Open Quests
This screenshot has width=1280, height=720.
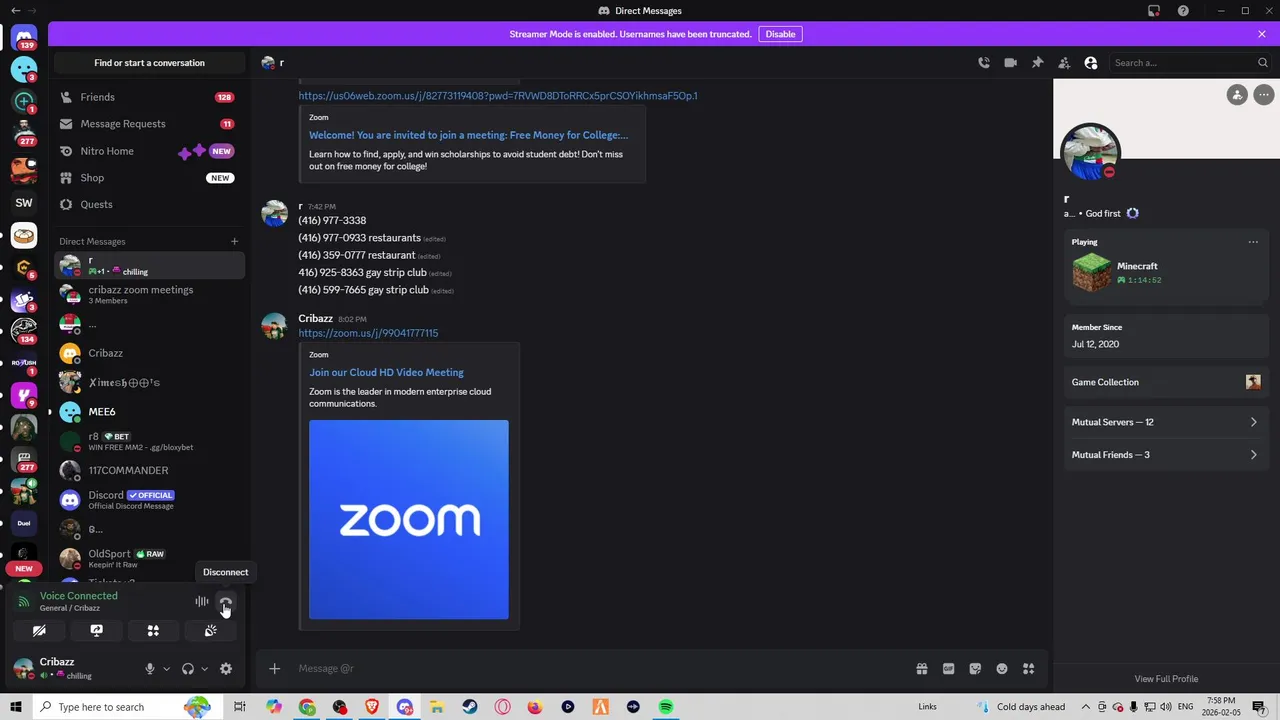pos(150,205)
